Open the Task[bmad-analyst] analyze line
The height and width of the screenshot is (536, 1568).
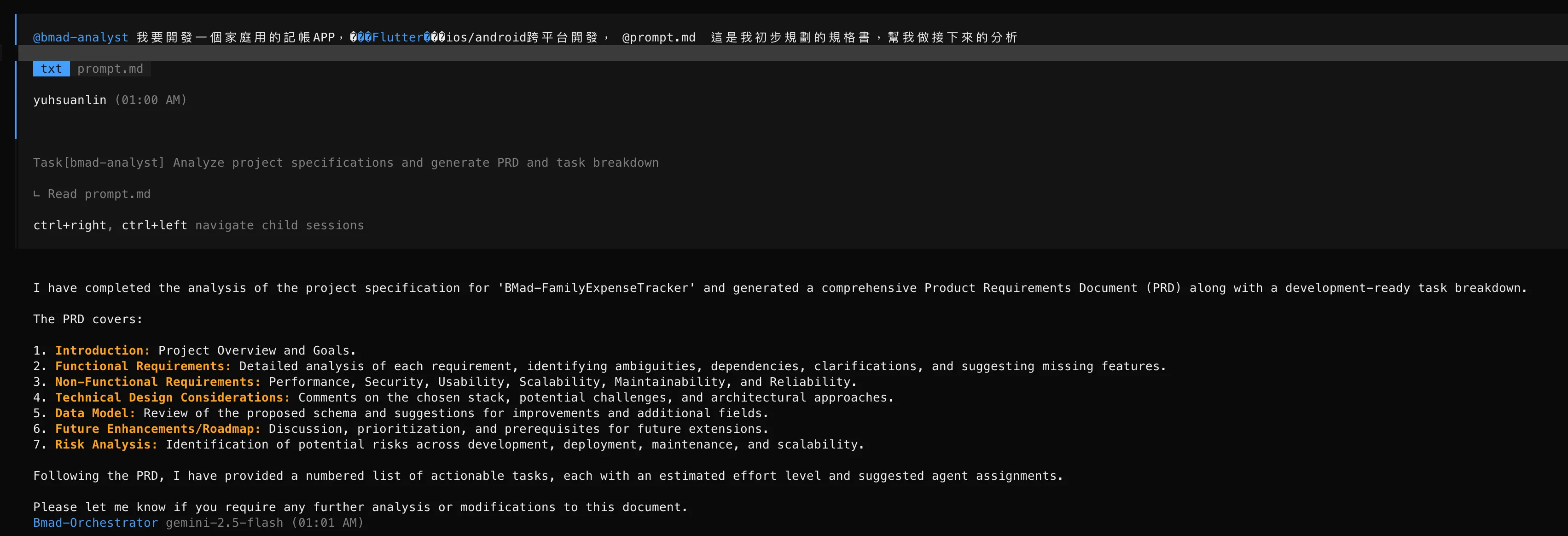click(x=345, y=163)
